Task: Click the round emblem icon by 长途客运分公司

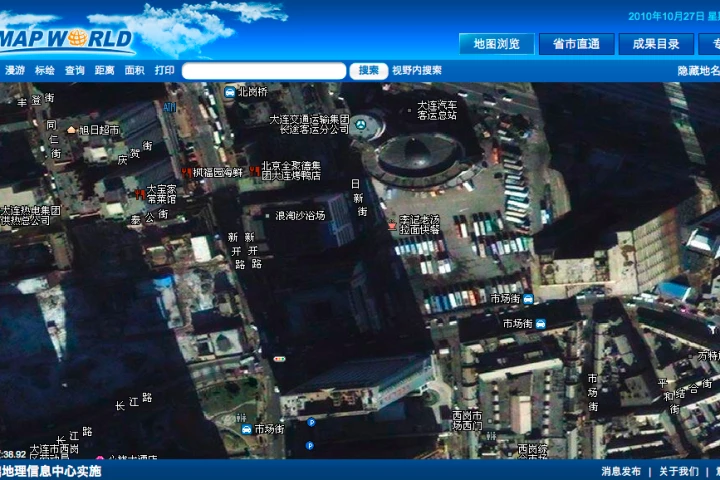Action: 361,124
